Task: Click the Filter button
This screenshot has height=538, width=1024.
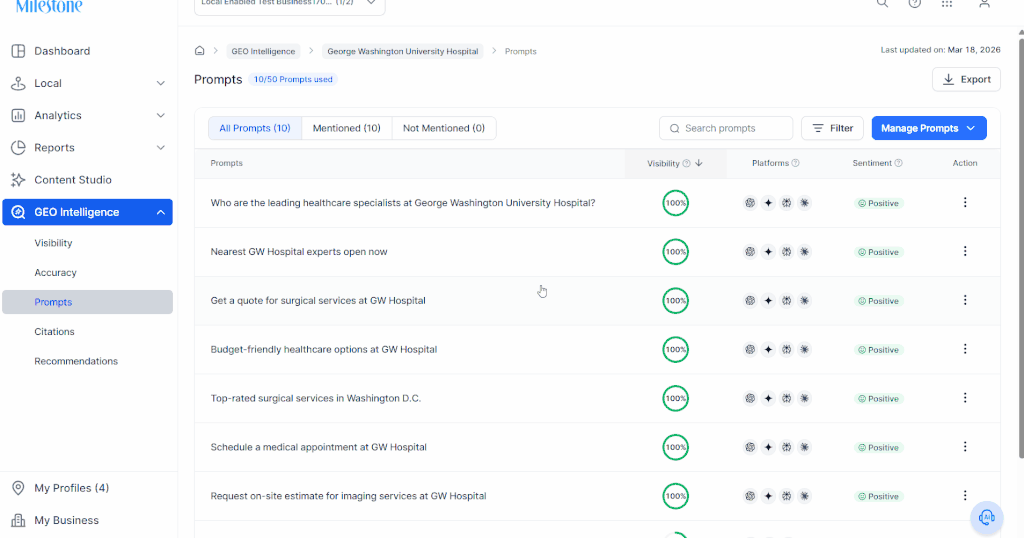Action: (x=832, y=128)
